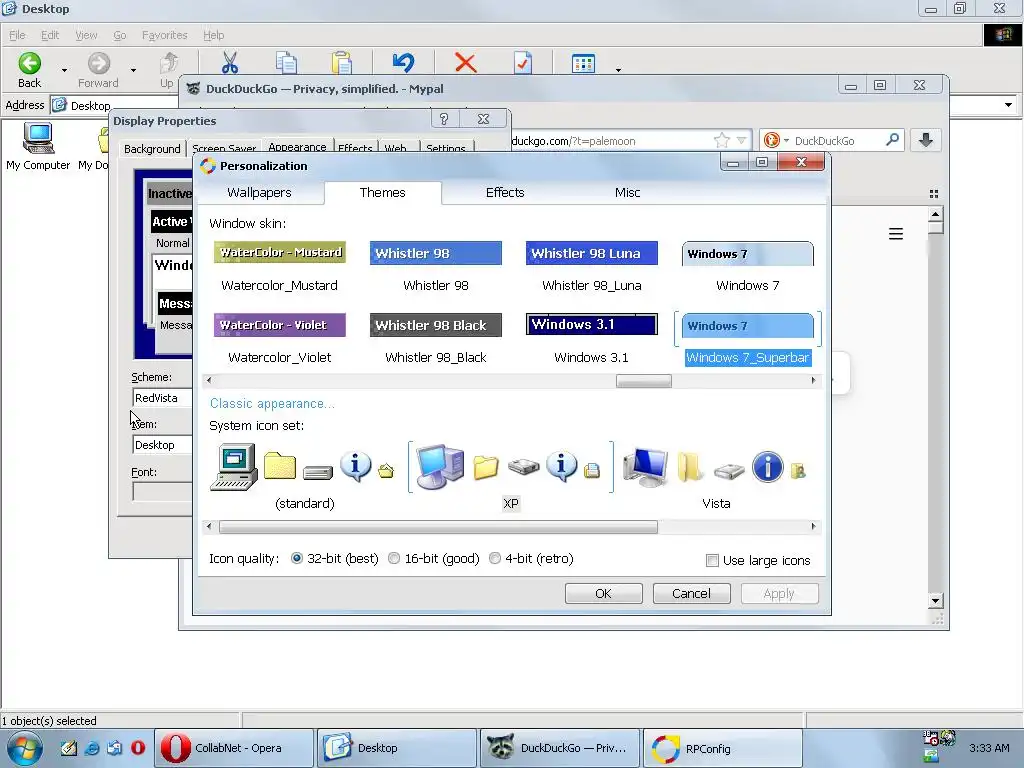The image size is (1024, 768).
Task: Switch to the Wallpapers tab
Action: click(259, 193)
